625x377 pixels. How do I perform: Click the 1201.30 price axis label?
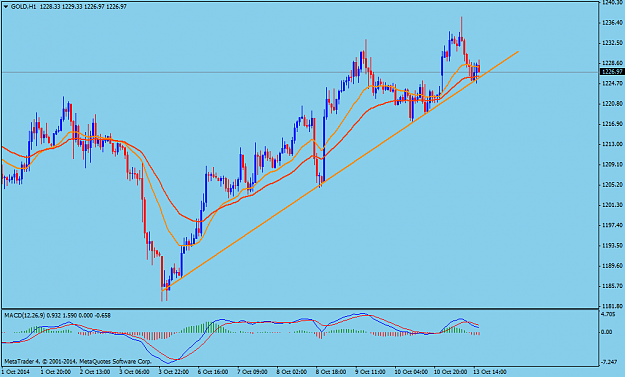[613, 205]
